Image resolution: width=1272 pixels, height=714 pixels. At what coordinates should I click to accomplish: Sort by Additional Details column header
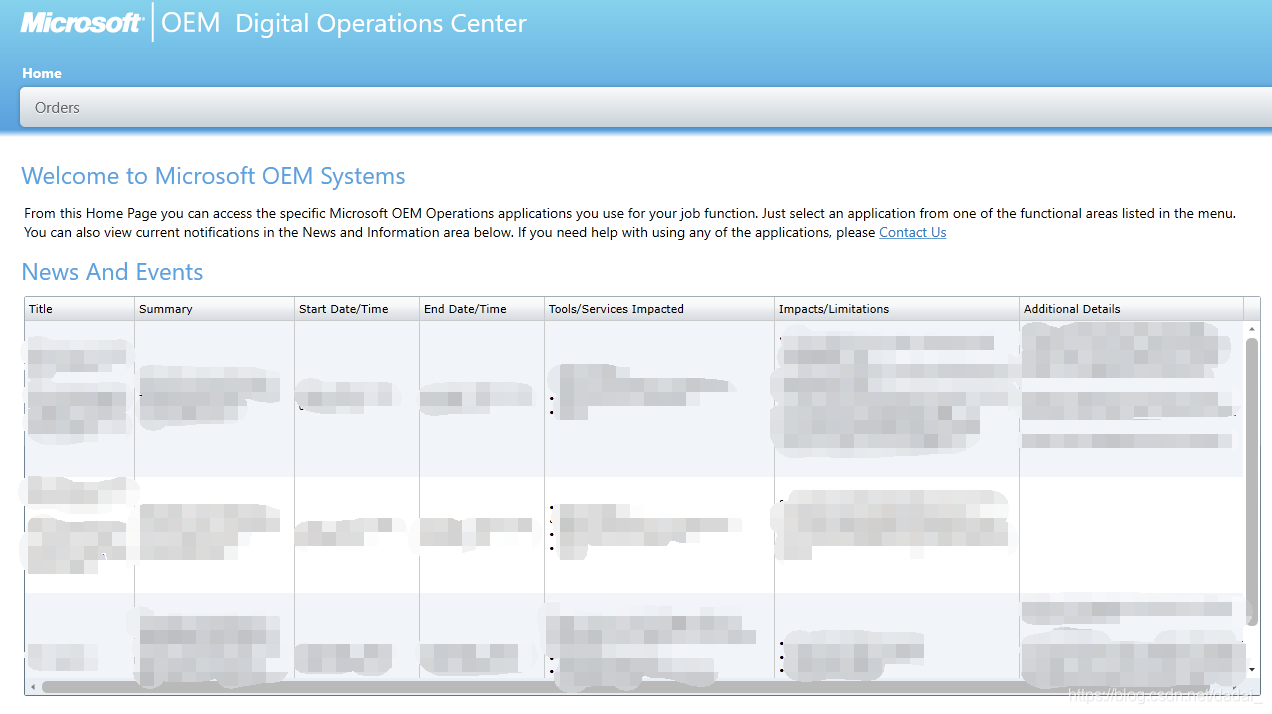click(x=1132, y=309)
